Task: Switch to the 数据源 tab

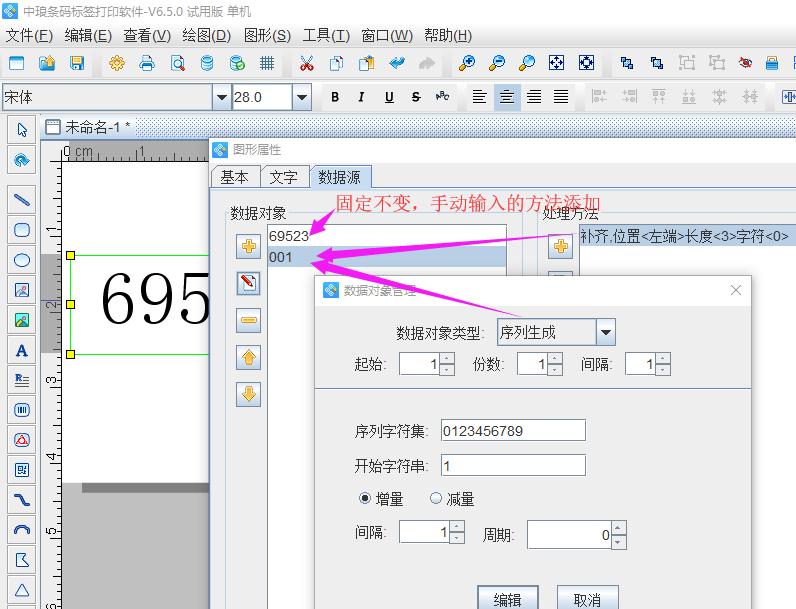Action: (x=339, y=177)
